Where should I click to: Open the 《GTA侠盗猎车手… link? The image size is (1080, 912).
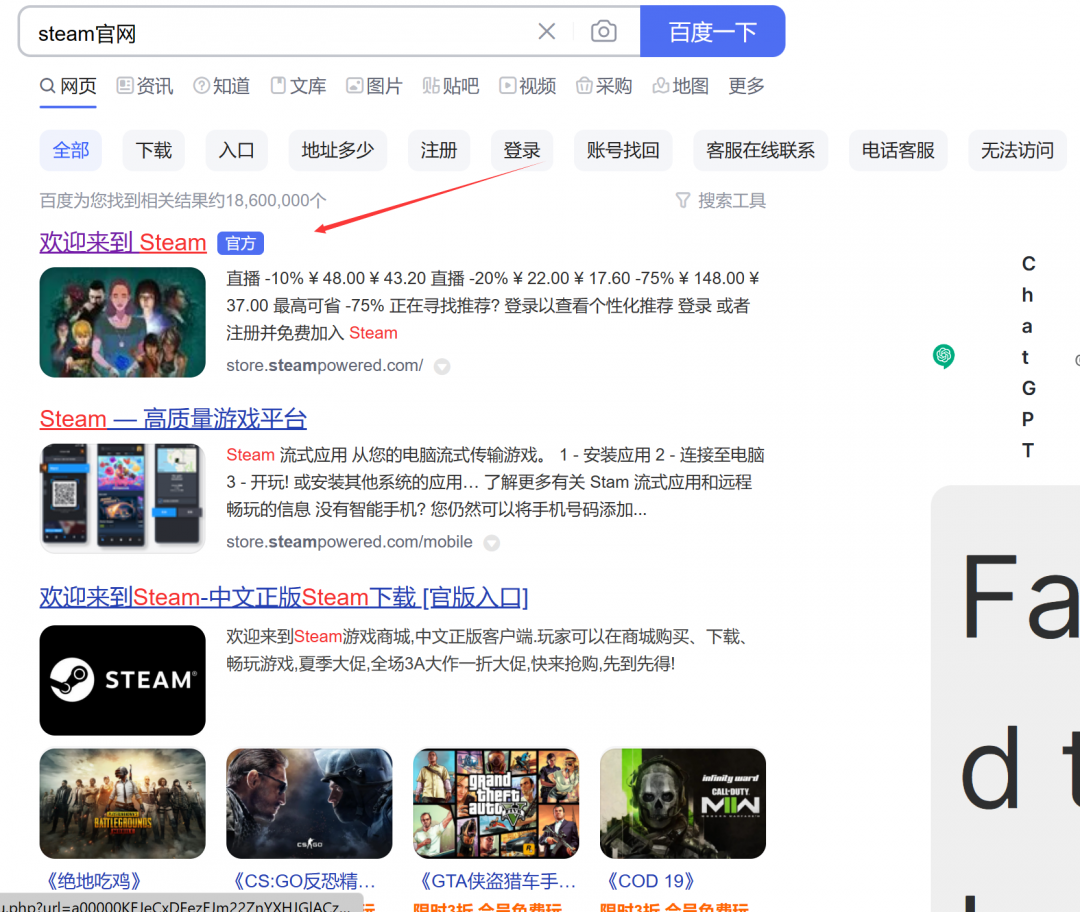(x=495, y=881)
